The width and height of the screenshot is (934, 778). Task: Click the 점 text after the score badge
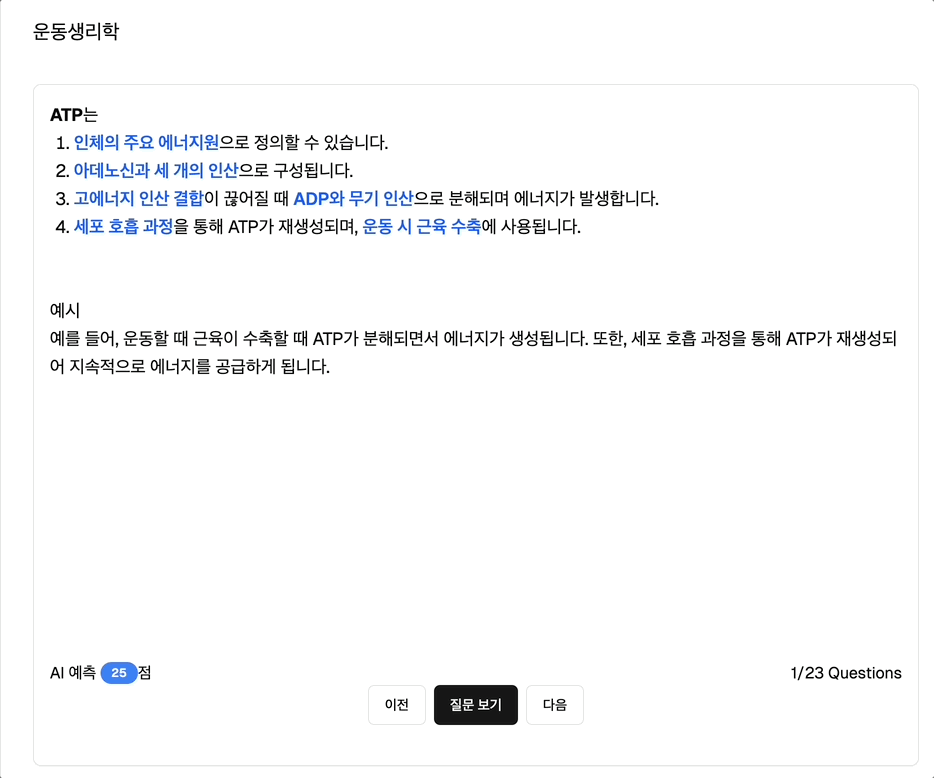[x=145, y=673]
